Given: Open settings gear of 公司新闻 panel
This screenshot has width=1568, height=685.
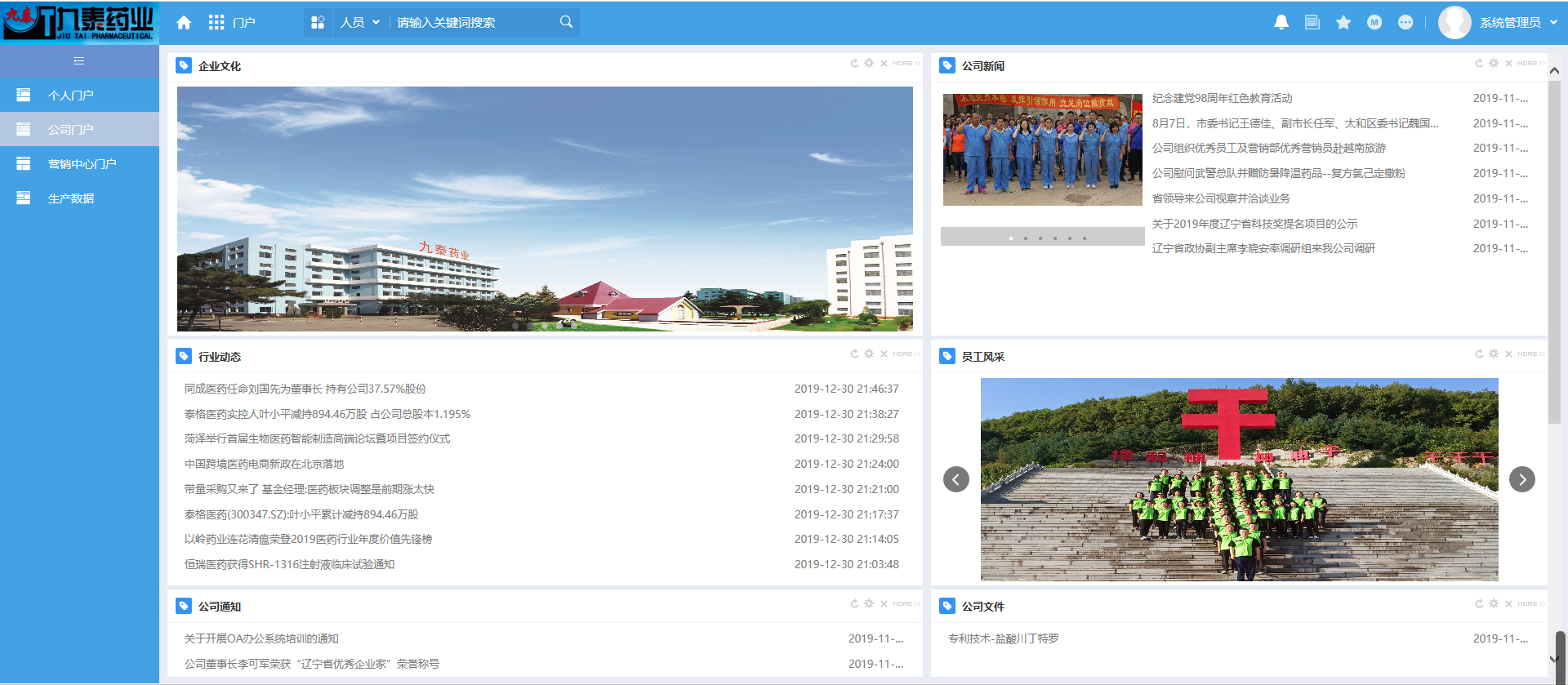Looking at the screenshot, I should tap(1494, 63).
